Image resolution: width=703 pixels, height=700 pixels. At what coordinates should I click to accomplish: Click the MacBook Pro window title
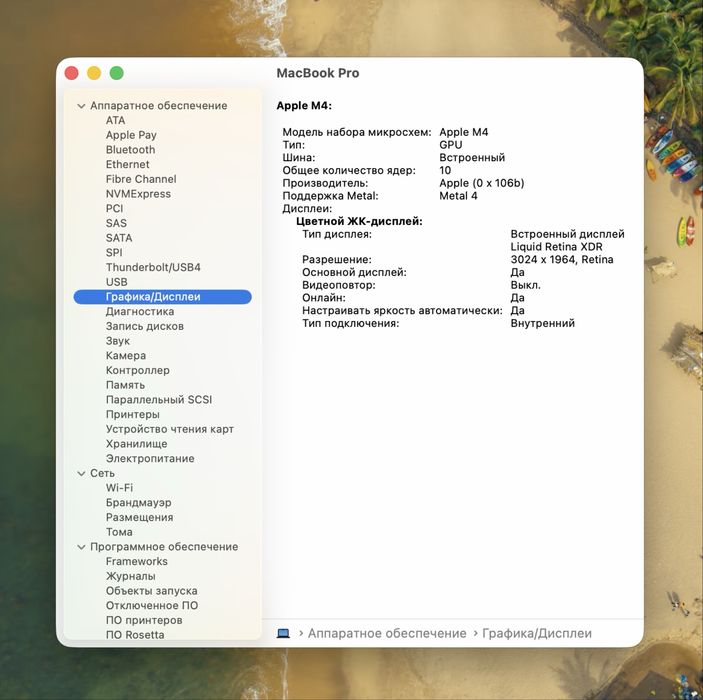point(317,73)
